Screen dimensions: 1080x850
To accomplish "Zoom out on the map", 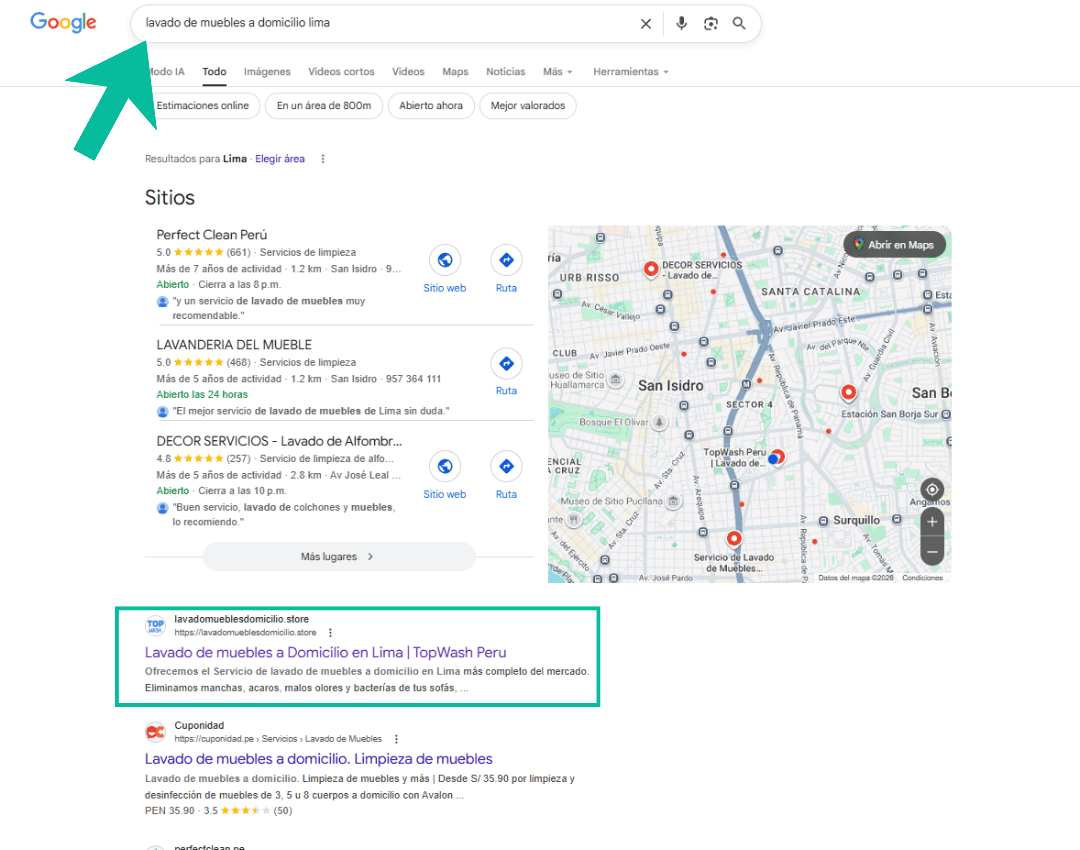I will (932, 552).
